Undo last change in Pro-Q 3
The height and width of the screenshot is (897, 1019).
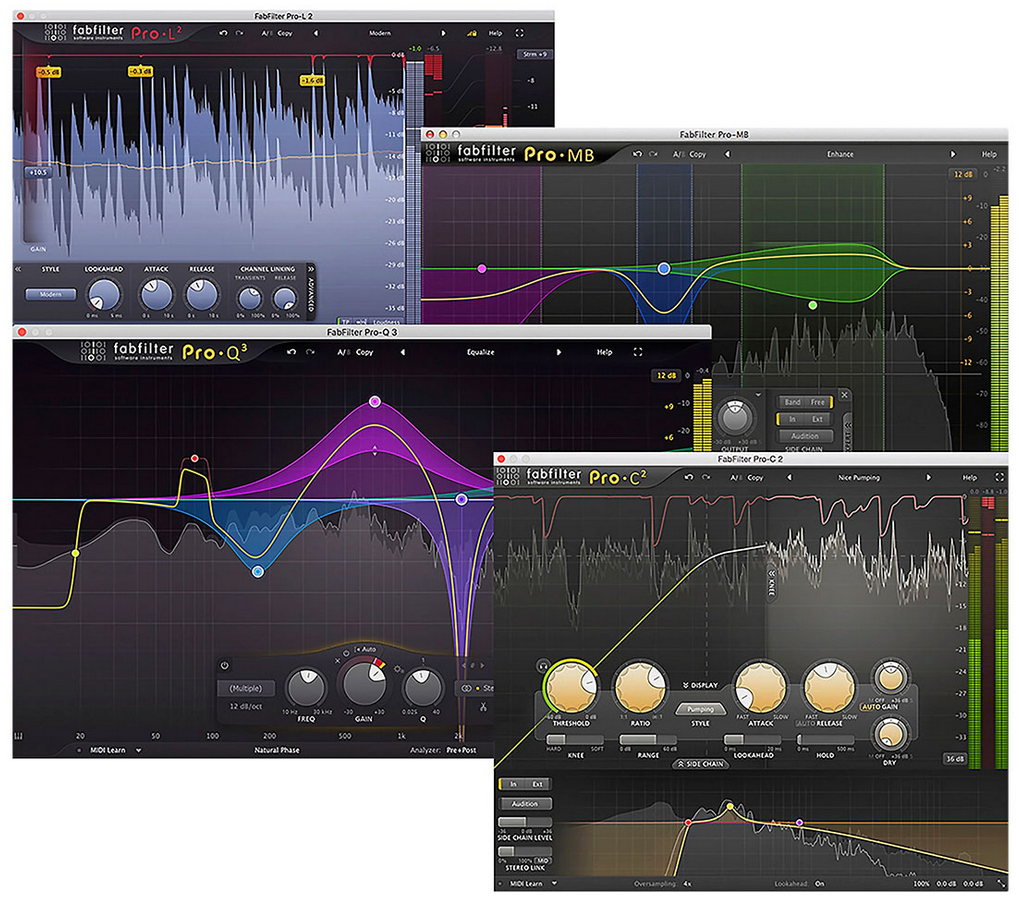[291, 352]
